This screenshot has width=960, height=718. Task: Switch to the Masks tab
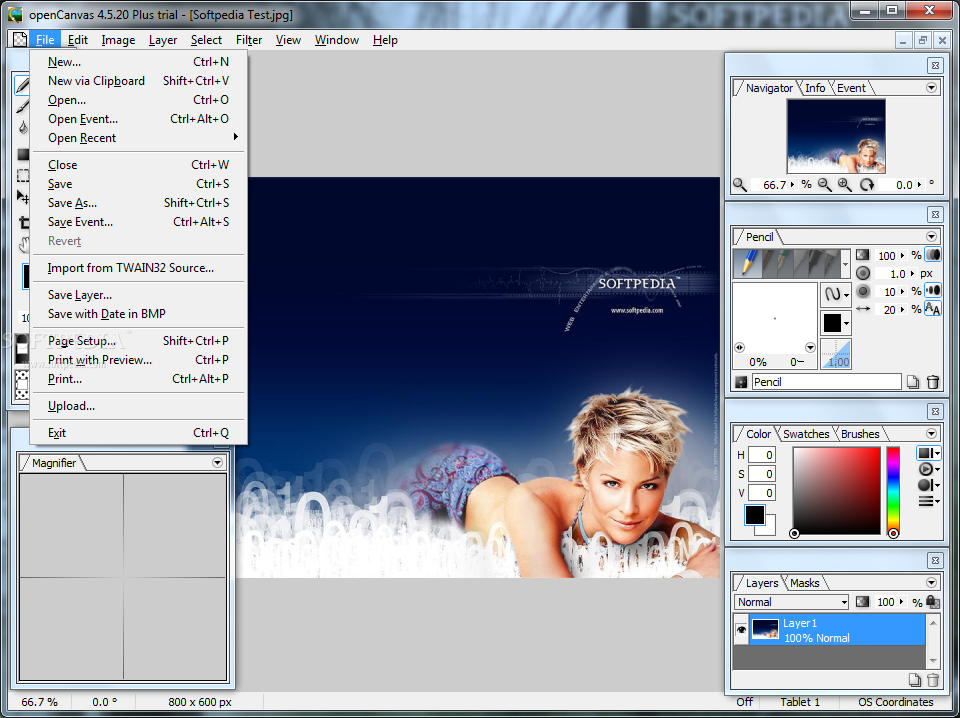click(804, 583)
